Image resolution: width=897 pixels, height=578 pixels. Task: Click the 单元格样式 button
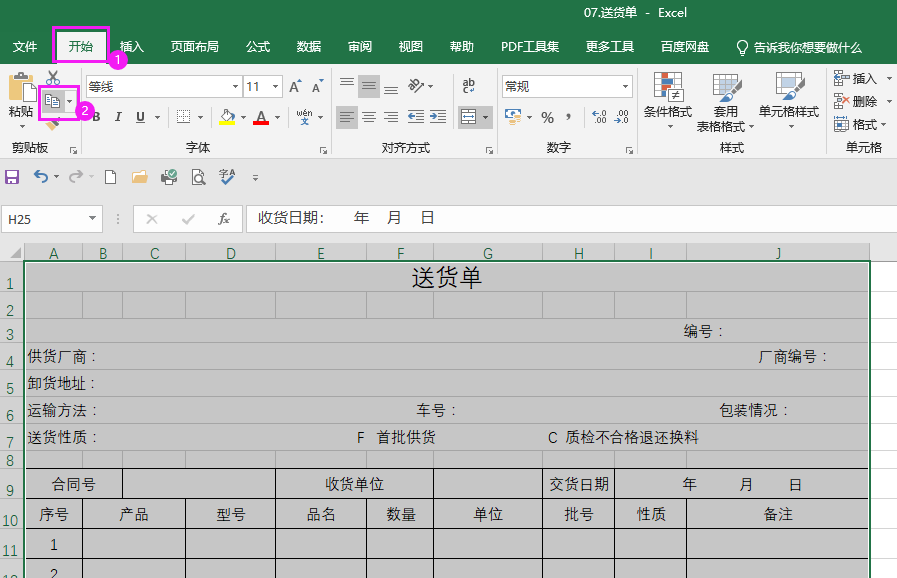[x=789, y=100]
